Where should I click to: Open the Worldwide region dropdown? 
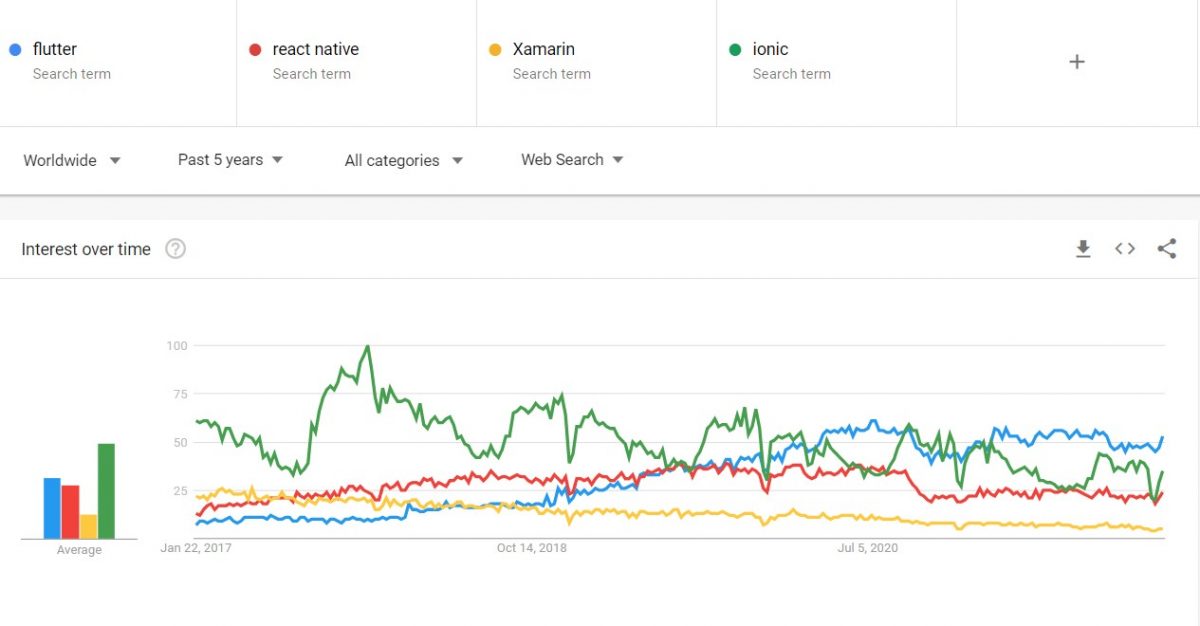(x=70, y=160)
